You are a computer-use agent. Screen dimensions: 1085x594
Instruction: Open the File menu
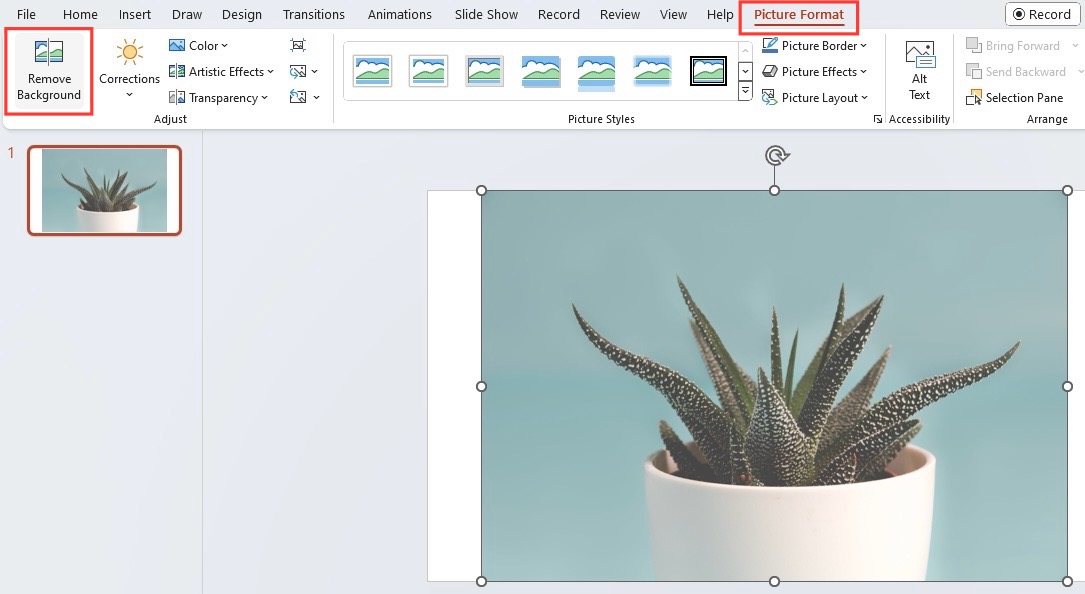coord(26,14)
